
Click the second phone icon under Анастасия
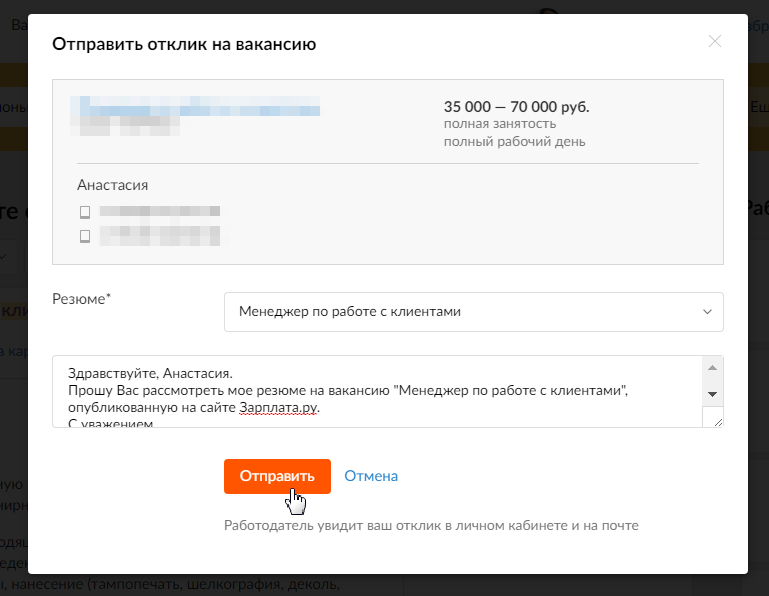[x=85, y=236]
